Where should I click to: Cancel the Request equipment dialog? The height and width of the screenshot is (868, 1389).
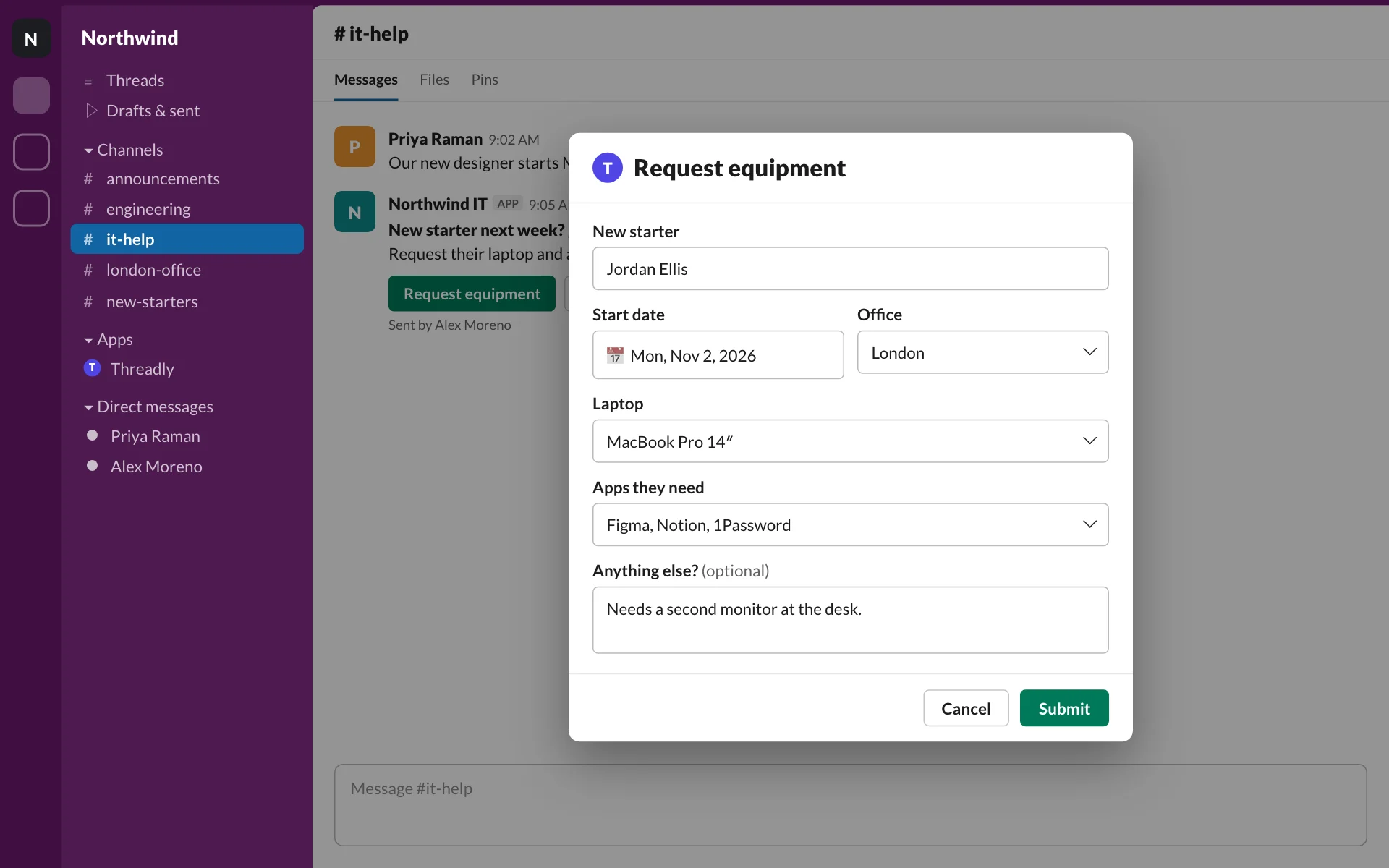coord(966,708)
